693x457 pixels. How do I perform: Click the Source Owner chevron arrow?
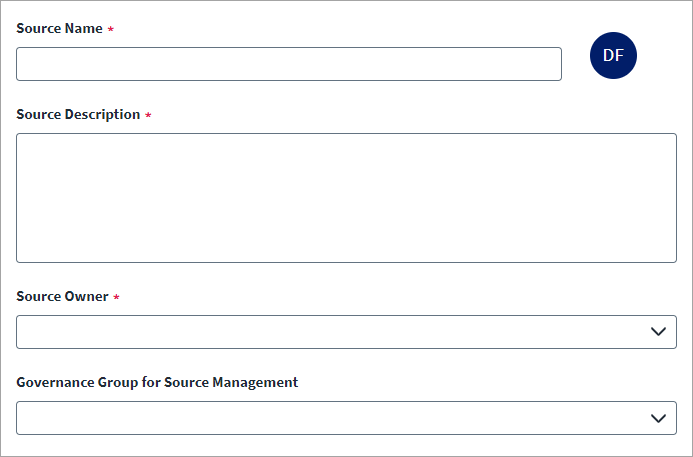pos(658,332)
